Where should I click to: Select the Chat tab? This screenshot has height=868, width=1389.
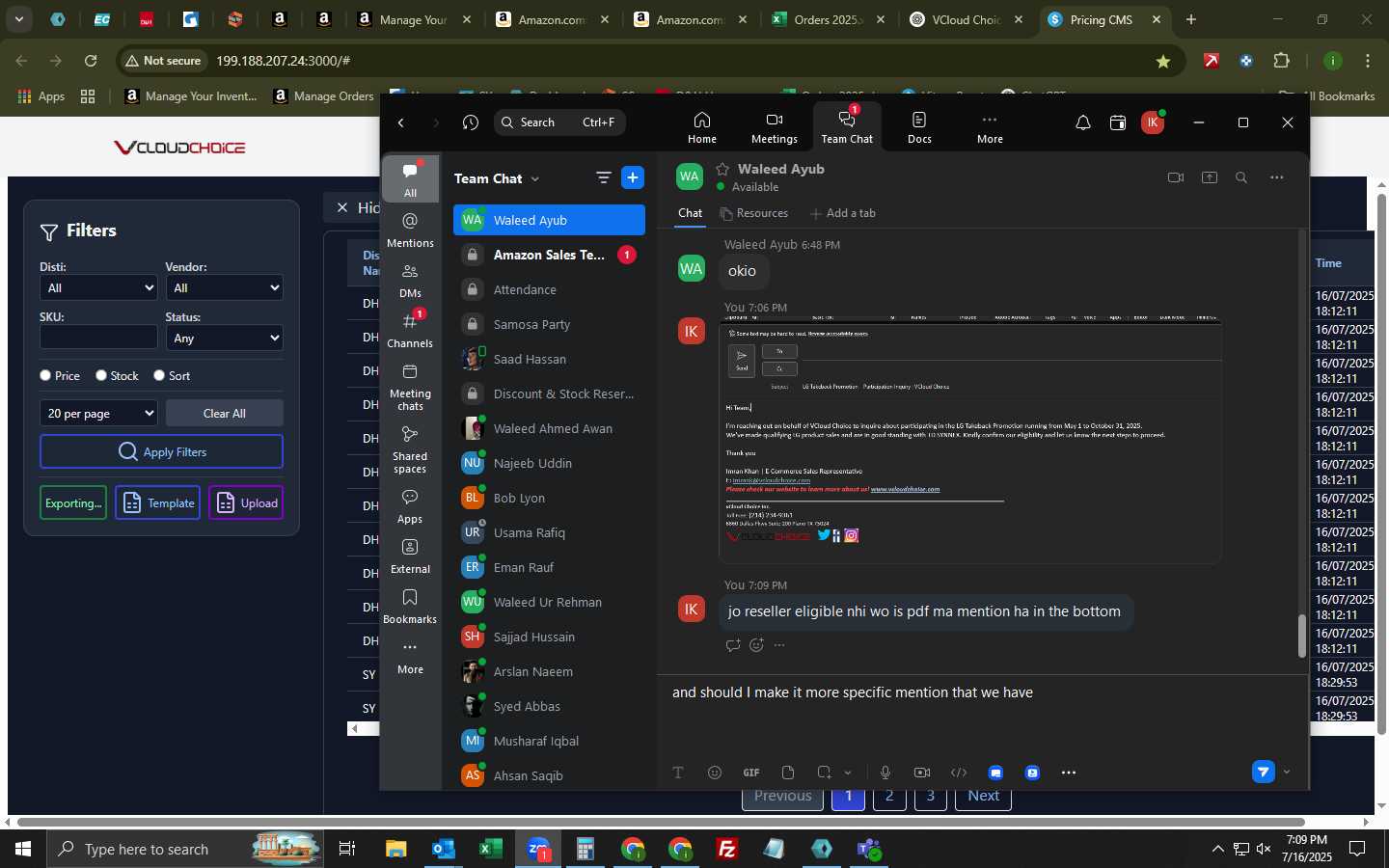[x=690, y=213]
